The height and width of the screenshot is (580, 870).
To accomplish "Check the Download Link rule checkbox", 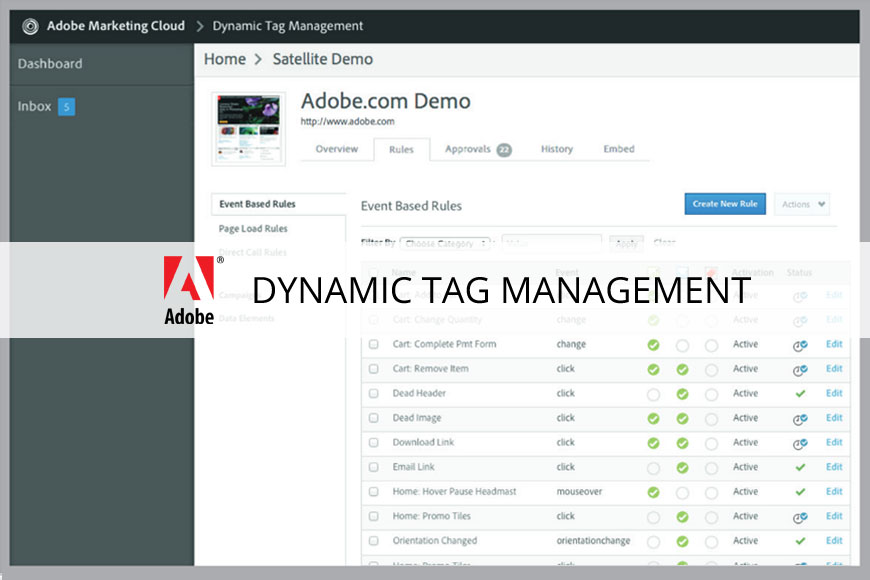I will [373, 442].
